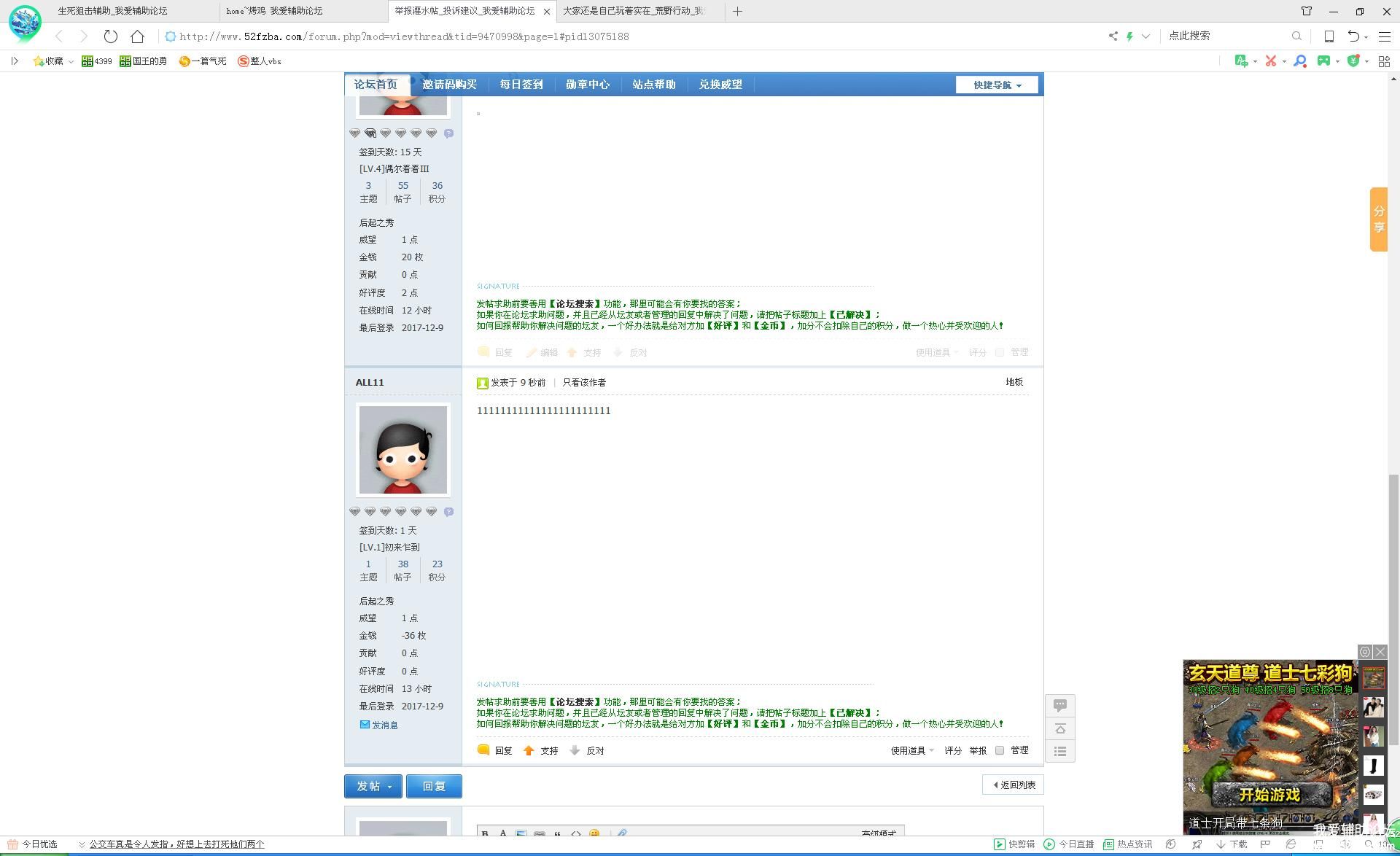1400x856 pixels.
Task: Click the floating thread list icon
Action: [1060, 751]
